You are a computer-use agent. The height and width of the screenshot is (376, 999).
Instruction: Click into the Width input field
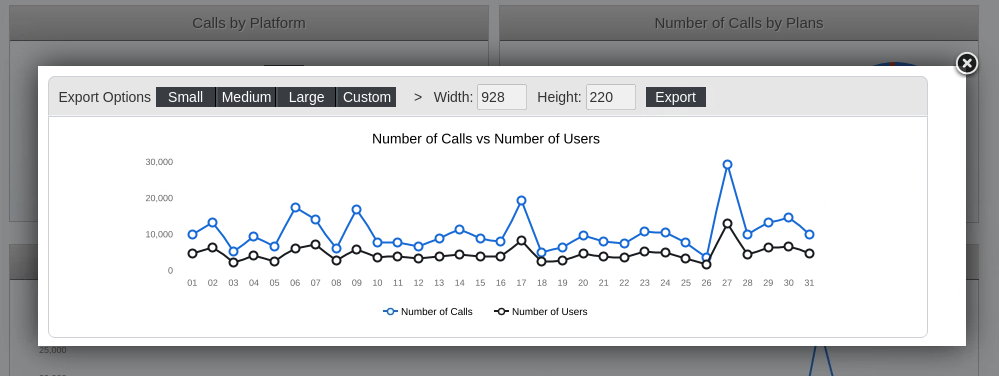502,97
